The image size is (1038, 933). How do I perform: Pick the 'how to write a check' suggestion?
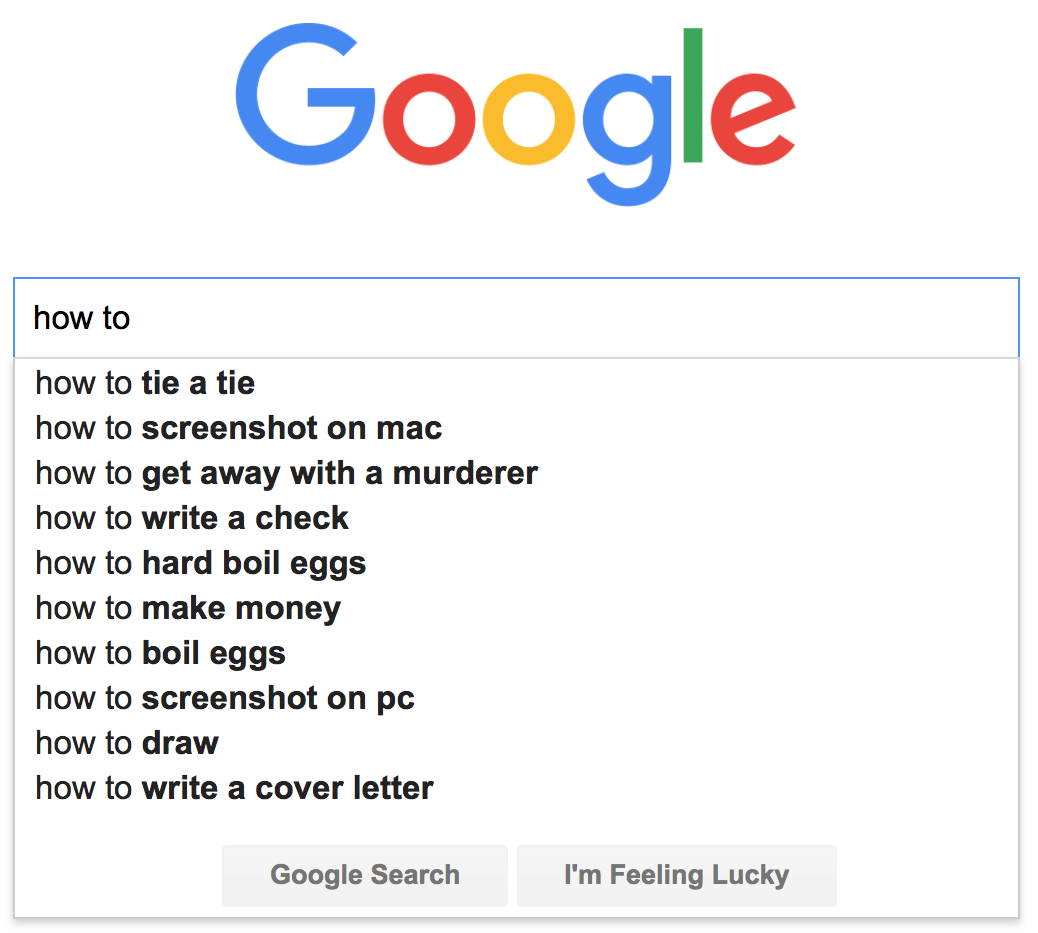click(x=191, y=518)
